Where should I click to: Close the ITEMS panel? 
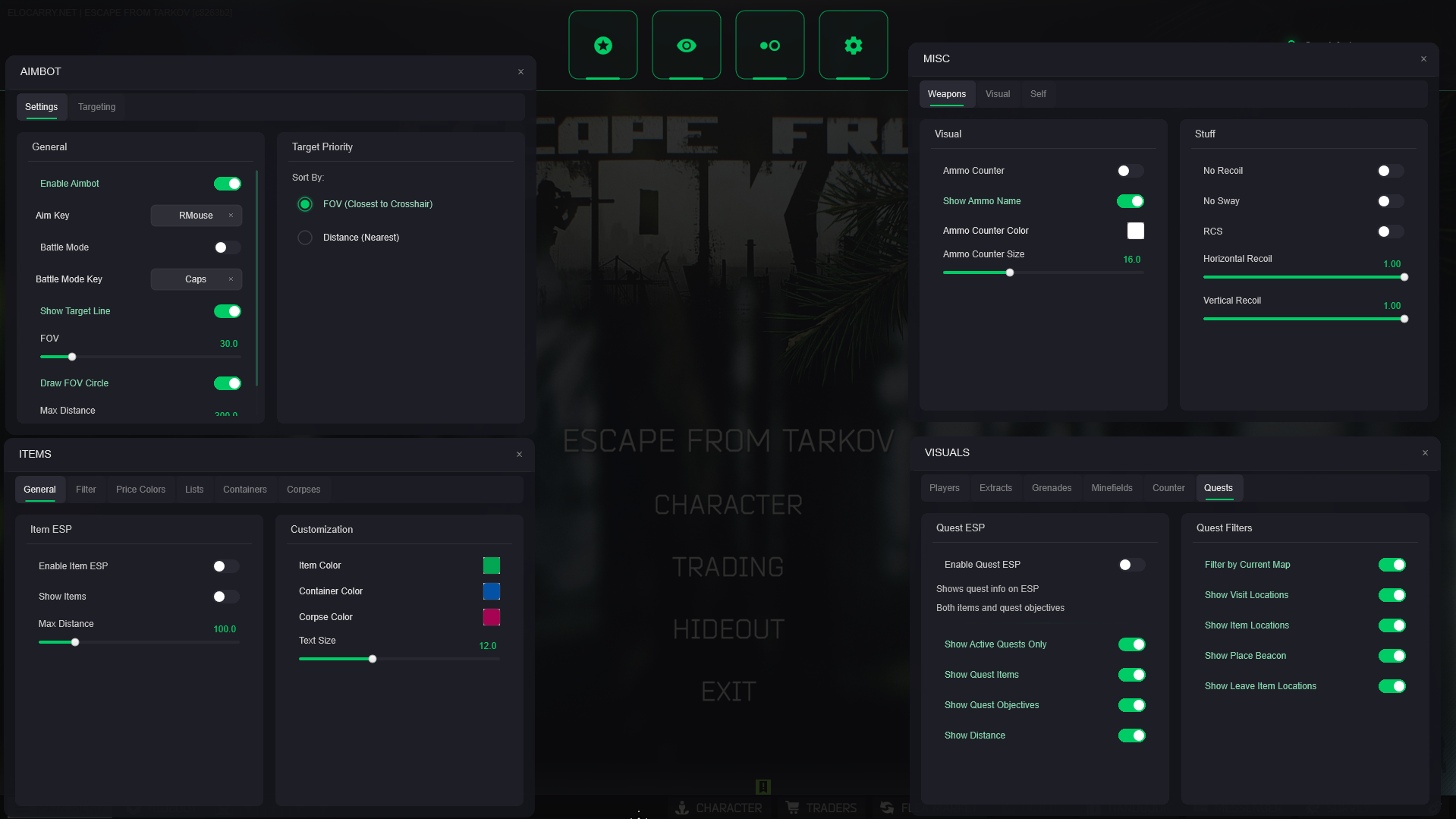tap(519, 455)
